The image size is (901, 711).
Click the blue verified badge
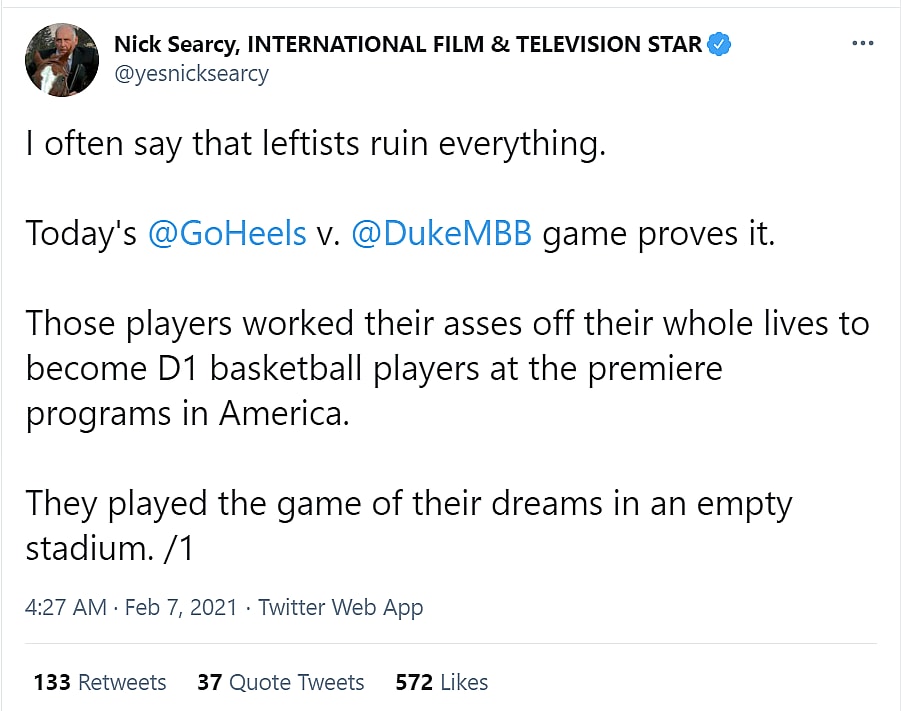720,44
